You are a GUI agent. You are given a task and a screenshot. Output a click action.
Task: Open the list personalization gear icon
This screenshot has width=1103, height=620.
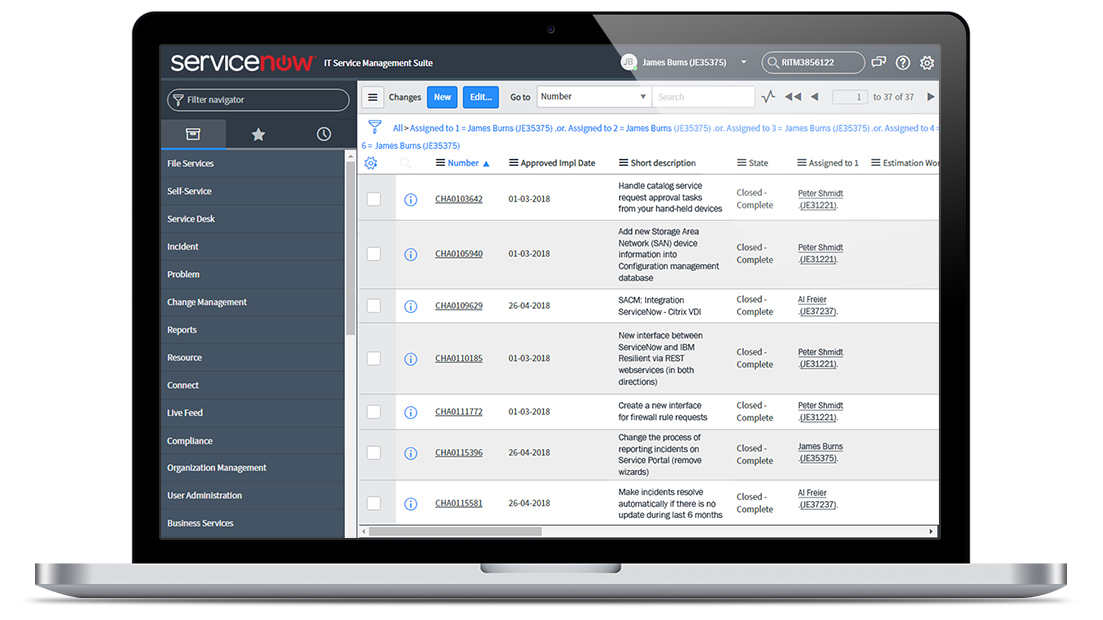point(371,162)
